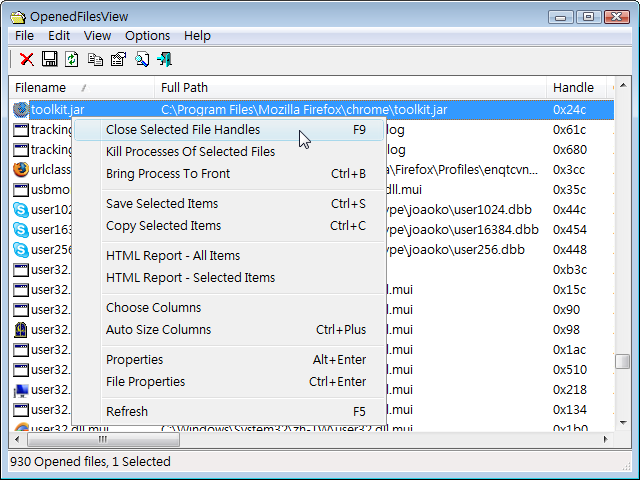Click the toolkit.jar file icon
640x480 pixels.
point(21,109)
